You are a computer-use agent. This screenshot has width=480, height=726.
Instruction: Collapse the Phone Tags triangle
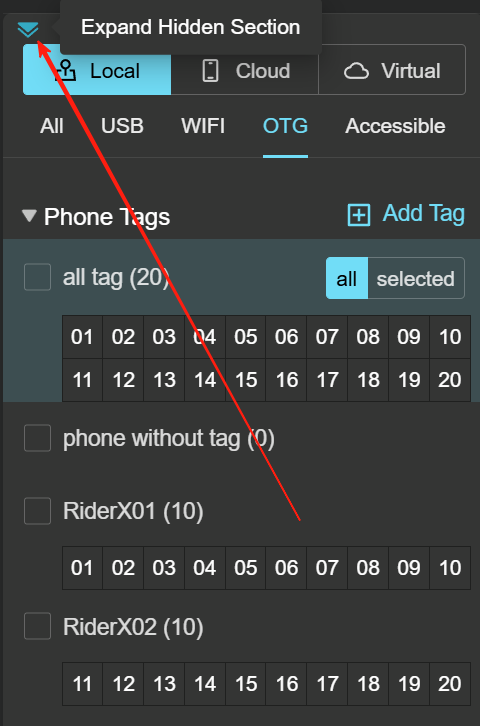pos(29,216)
